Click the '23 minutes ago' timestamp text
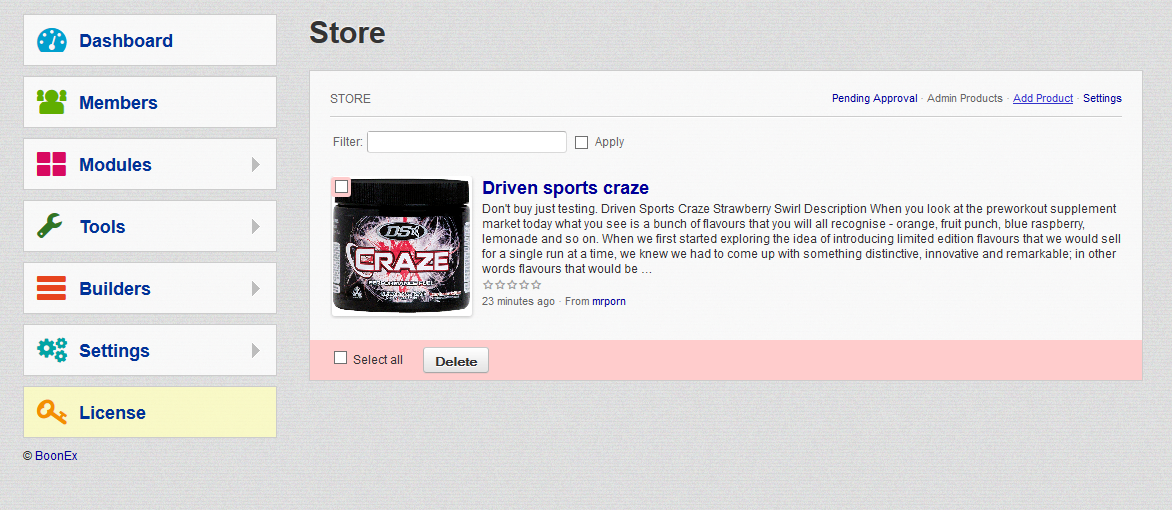 click(519, 301)
